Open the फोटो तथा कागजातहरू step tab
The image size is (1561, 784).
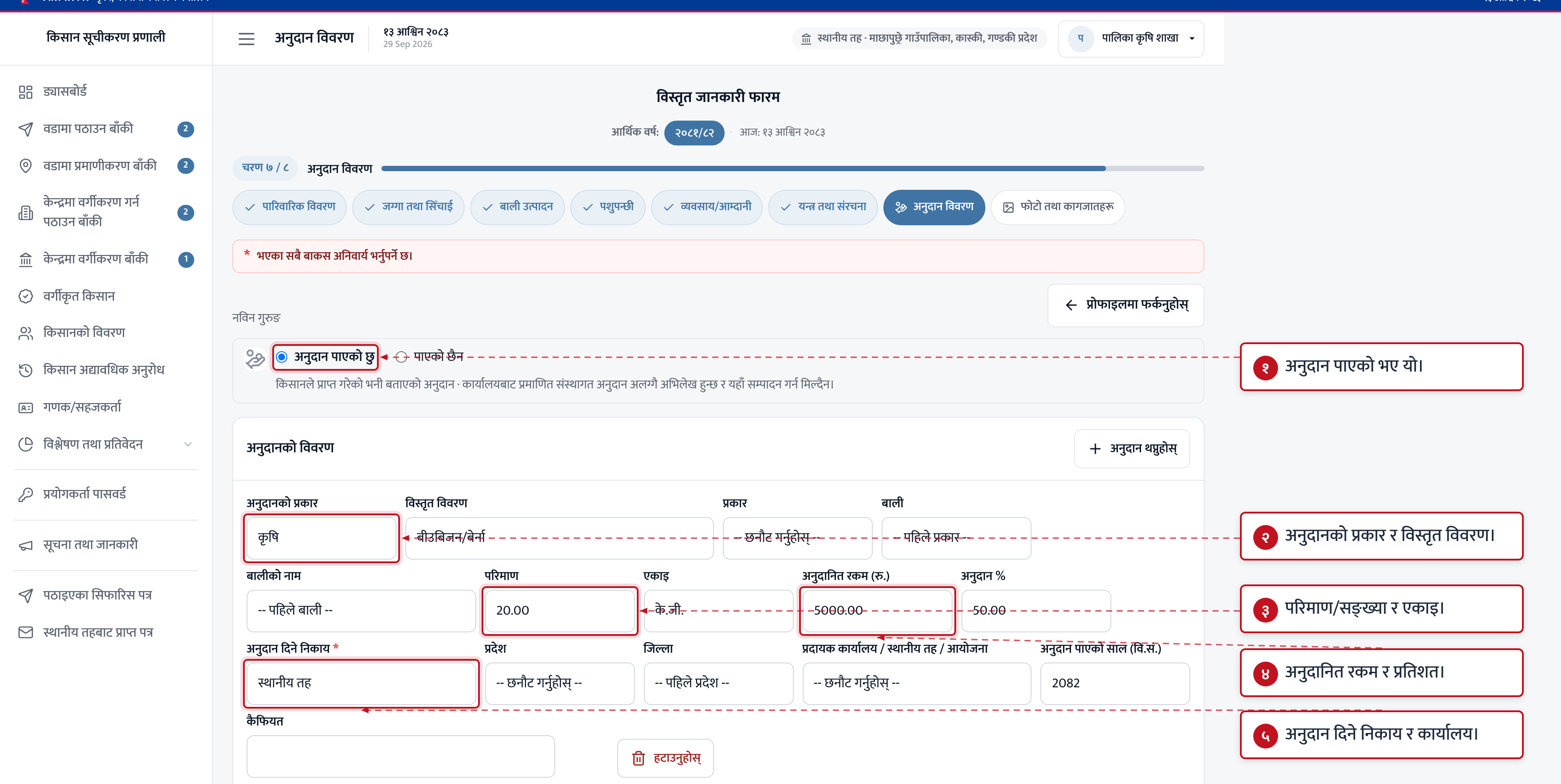pyautogui.click(x=1057, y=207)
